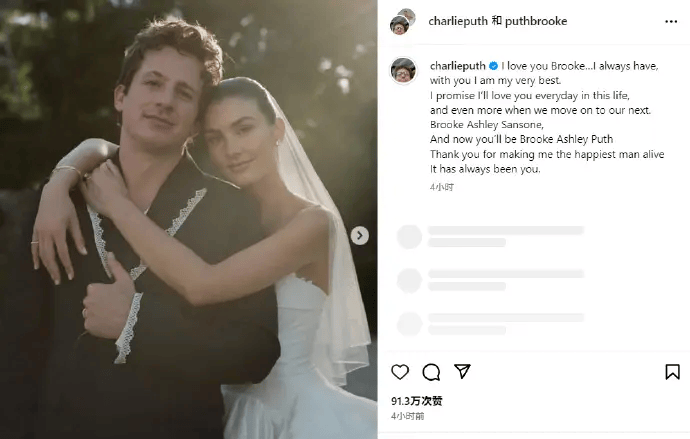Open charlieputh profile from the post header
The width and height of the screenshot is (690, 439).
point(458,21)
